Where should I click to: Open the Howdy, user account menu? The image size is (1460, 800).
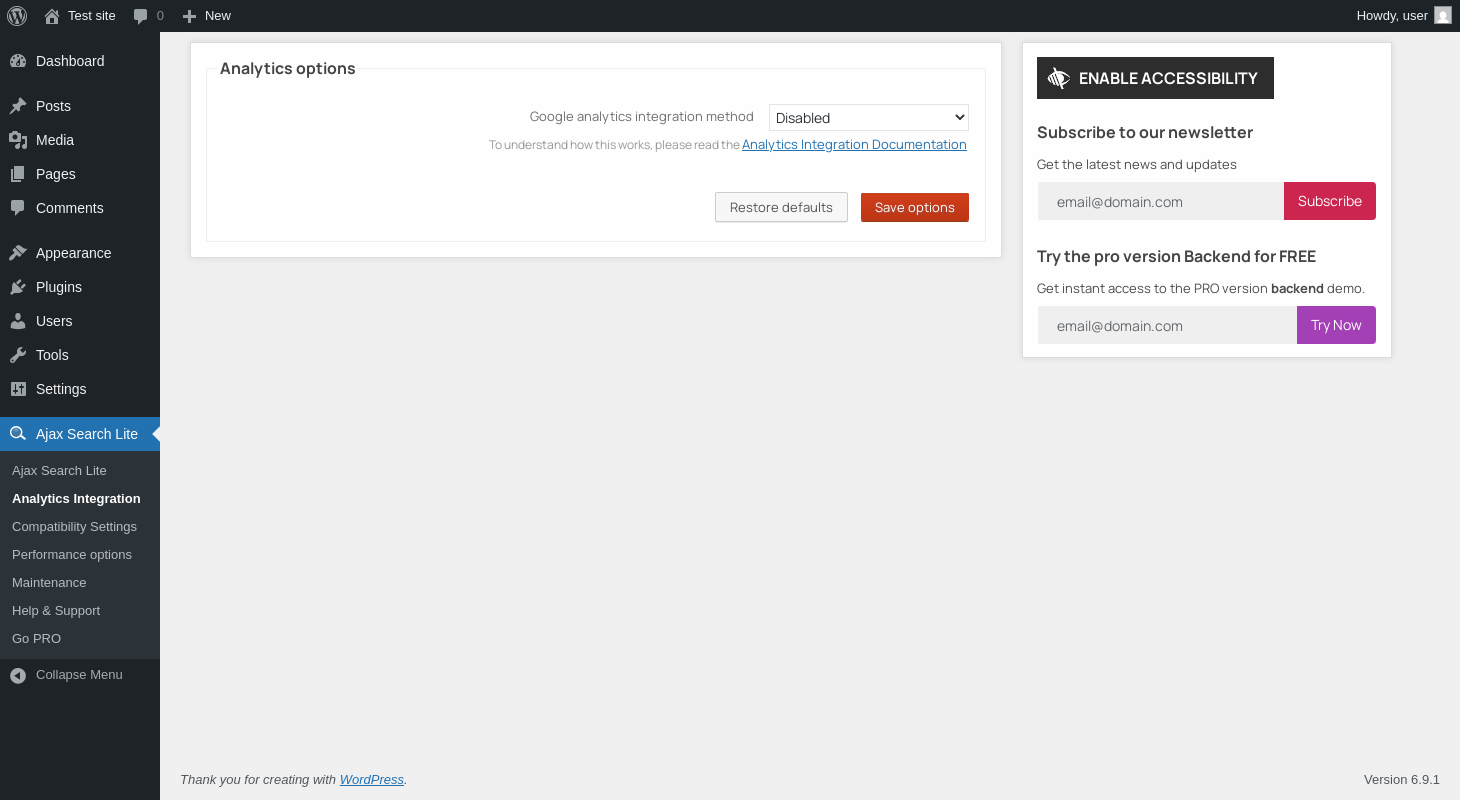click(x=1404, y=16)
